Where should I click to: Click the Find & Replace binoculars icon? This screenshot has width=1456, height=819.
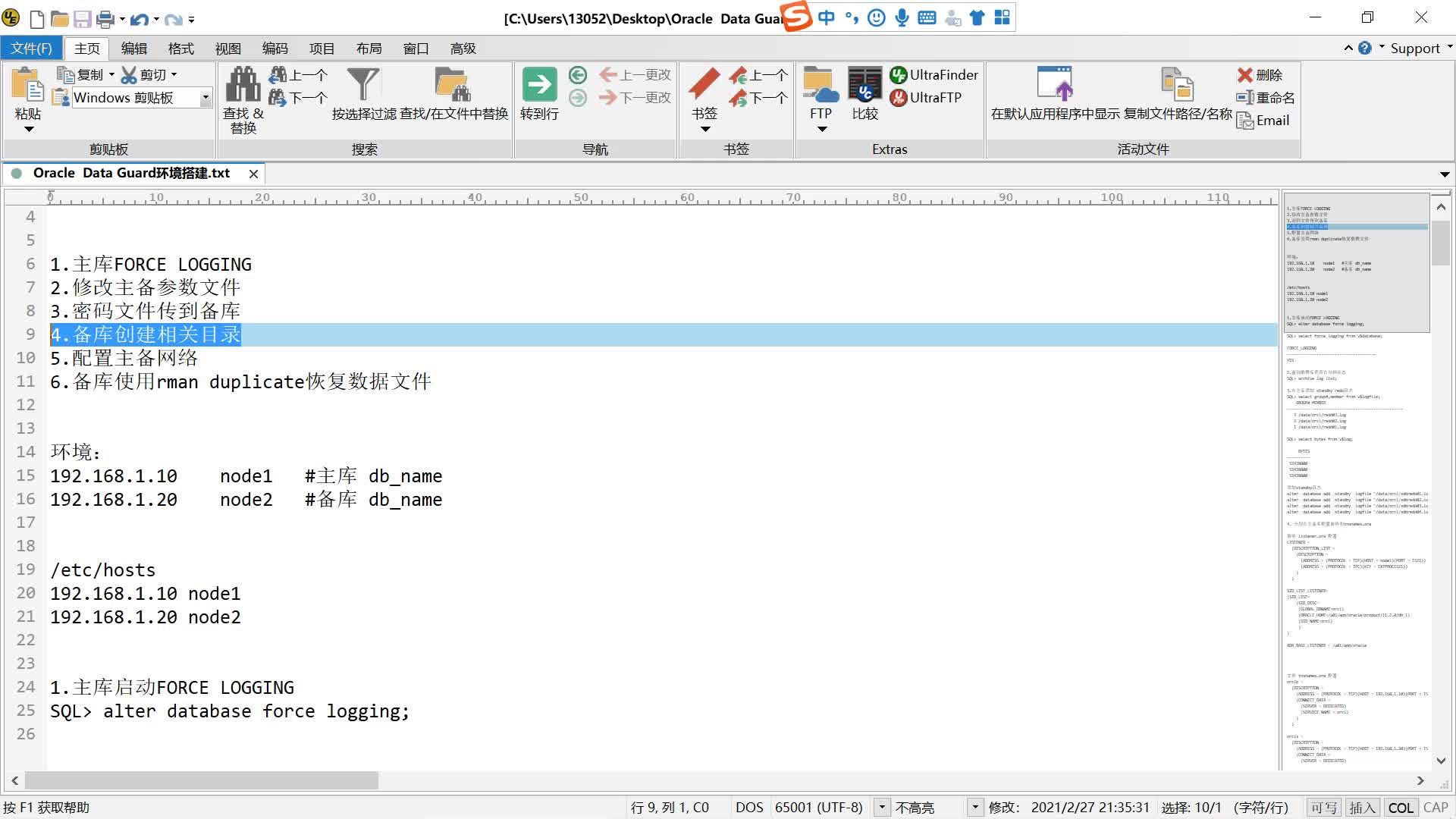243,85
